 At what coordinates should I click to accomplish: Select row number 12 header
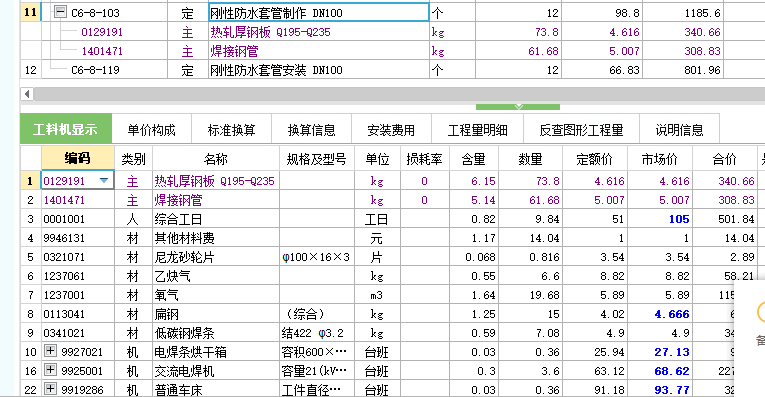31,70
